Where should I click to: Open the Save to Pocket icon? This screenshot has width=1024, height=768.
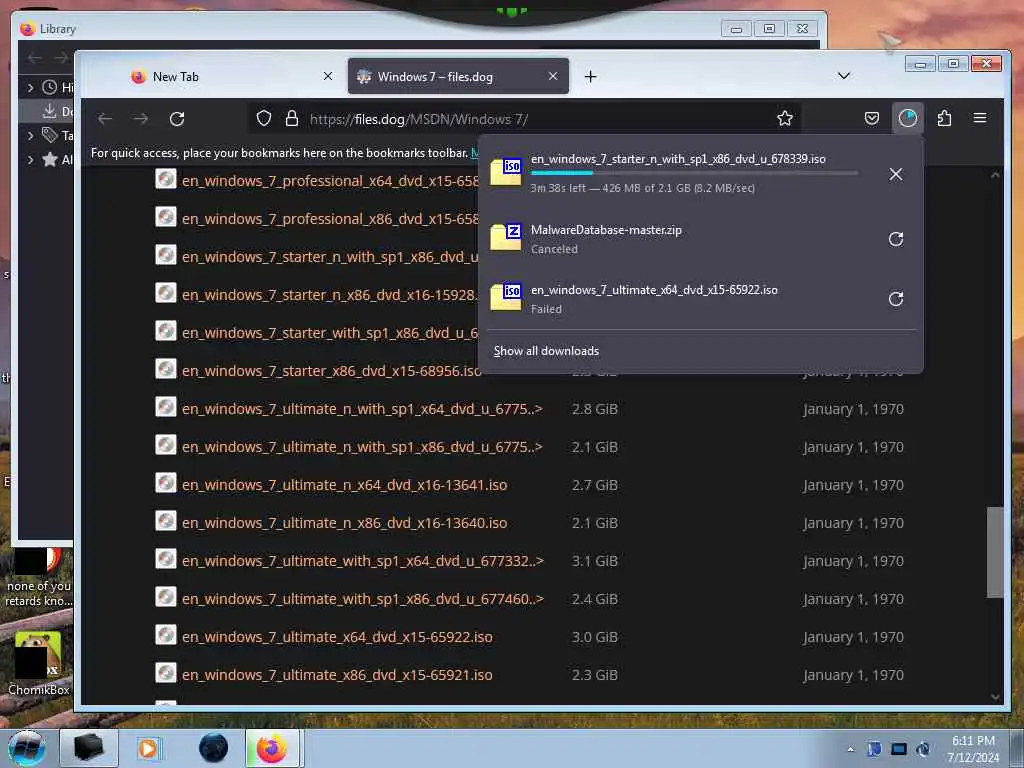tap(871, 118)
